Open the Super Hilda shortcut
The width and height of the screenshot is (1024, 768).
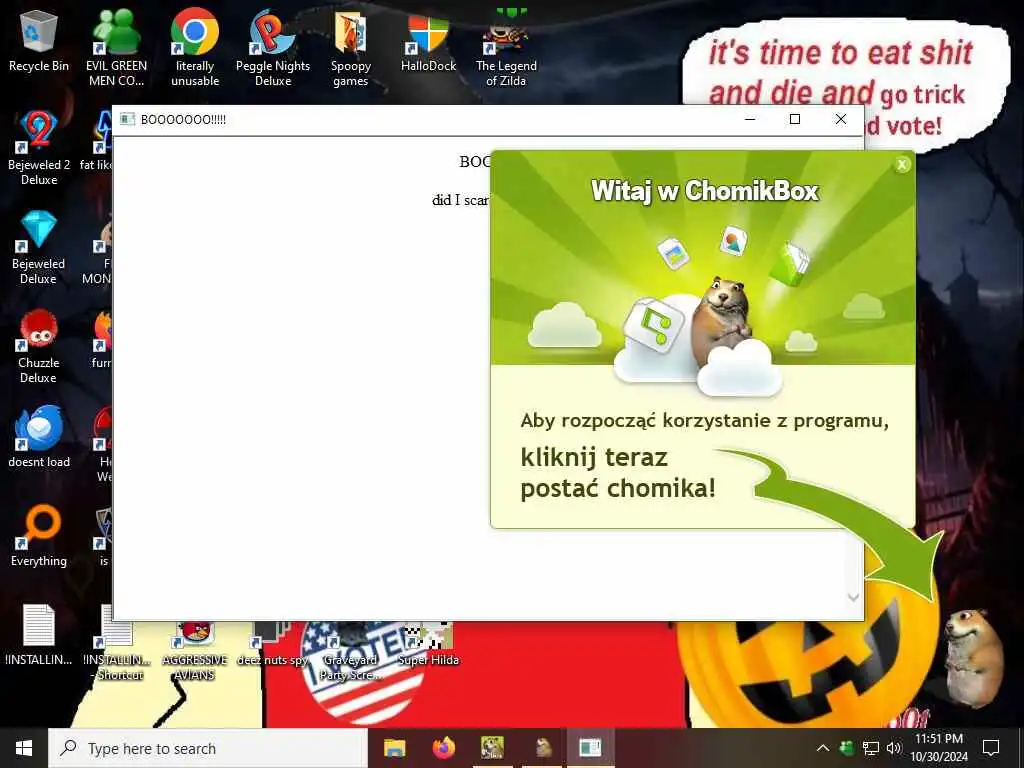coord(428,645)
